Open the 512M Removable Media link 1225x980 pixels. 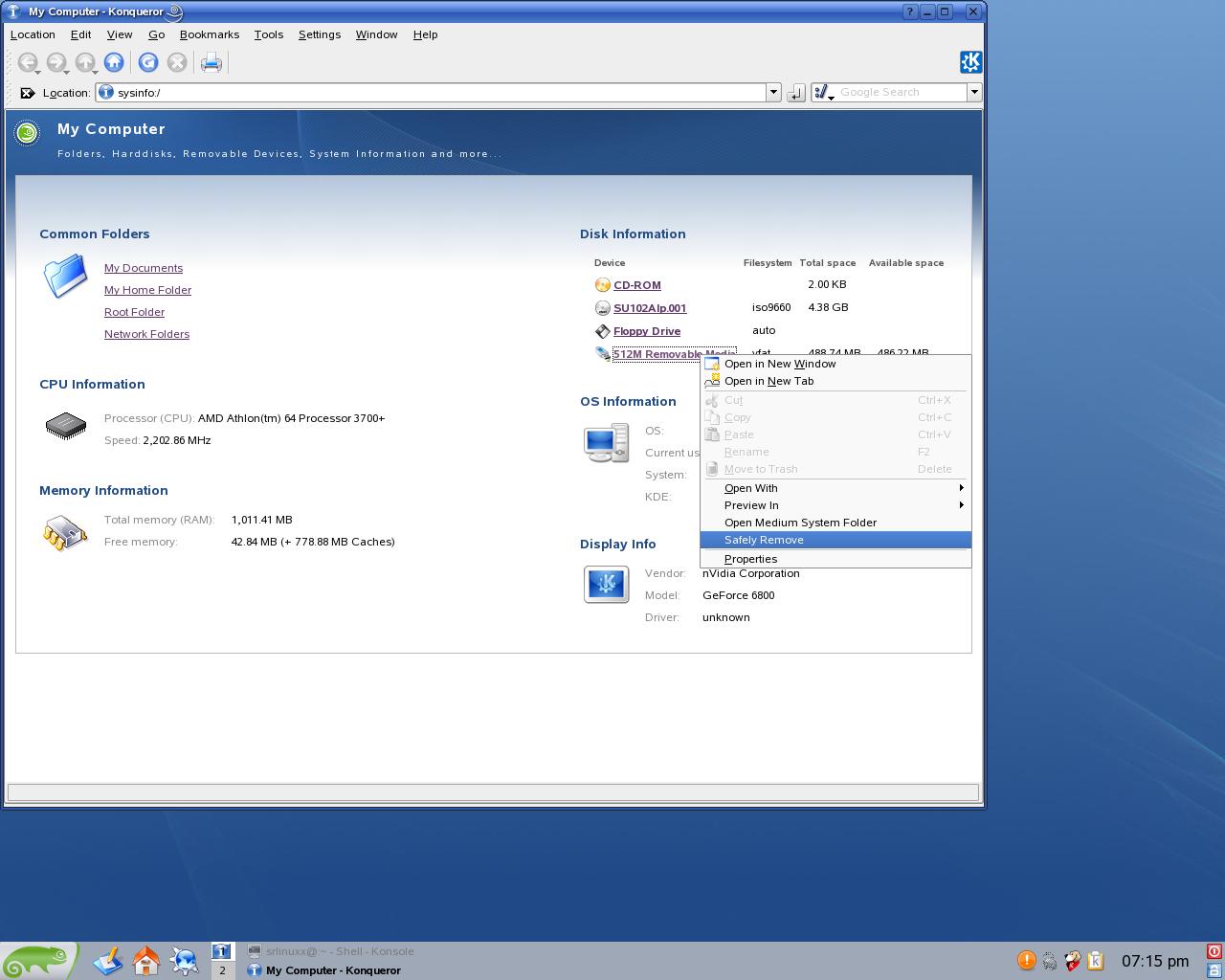674,354
